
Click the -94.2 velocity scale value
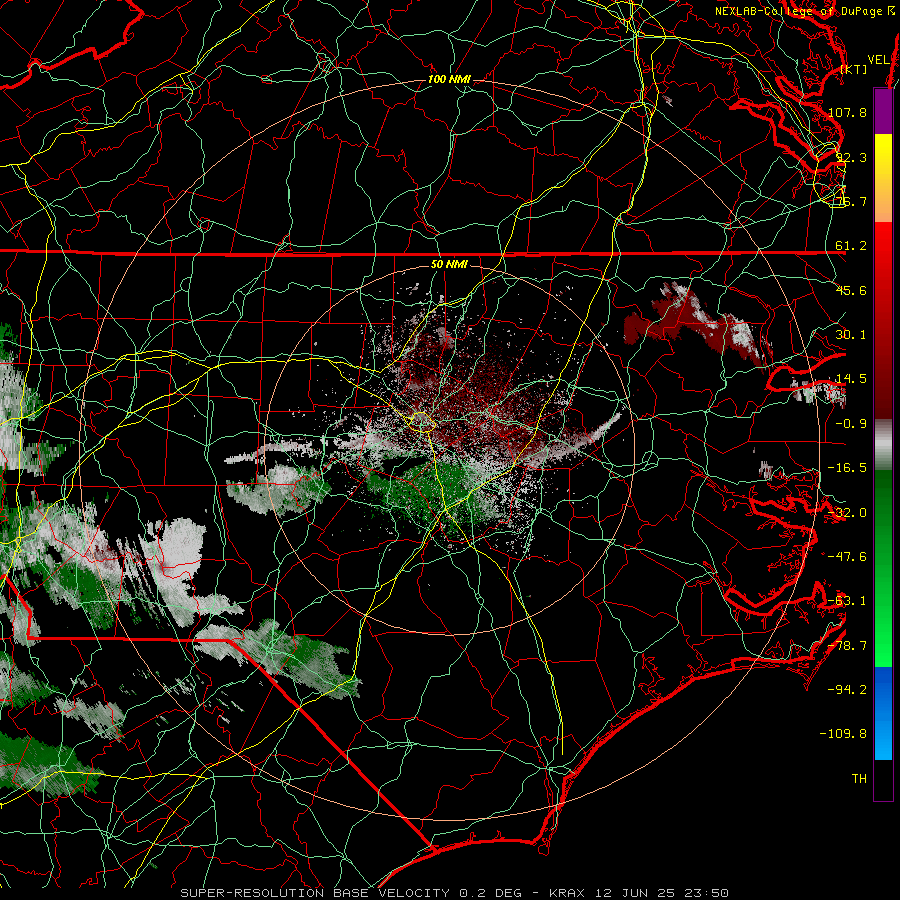click(x=847, y=689)
